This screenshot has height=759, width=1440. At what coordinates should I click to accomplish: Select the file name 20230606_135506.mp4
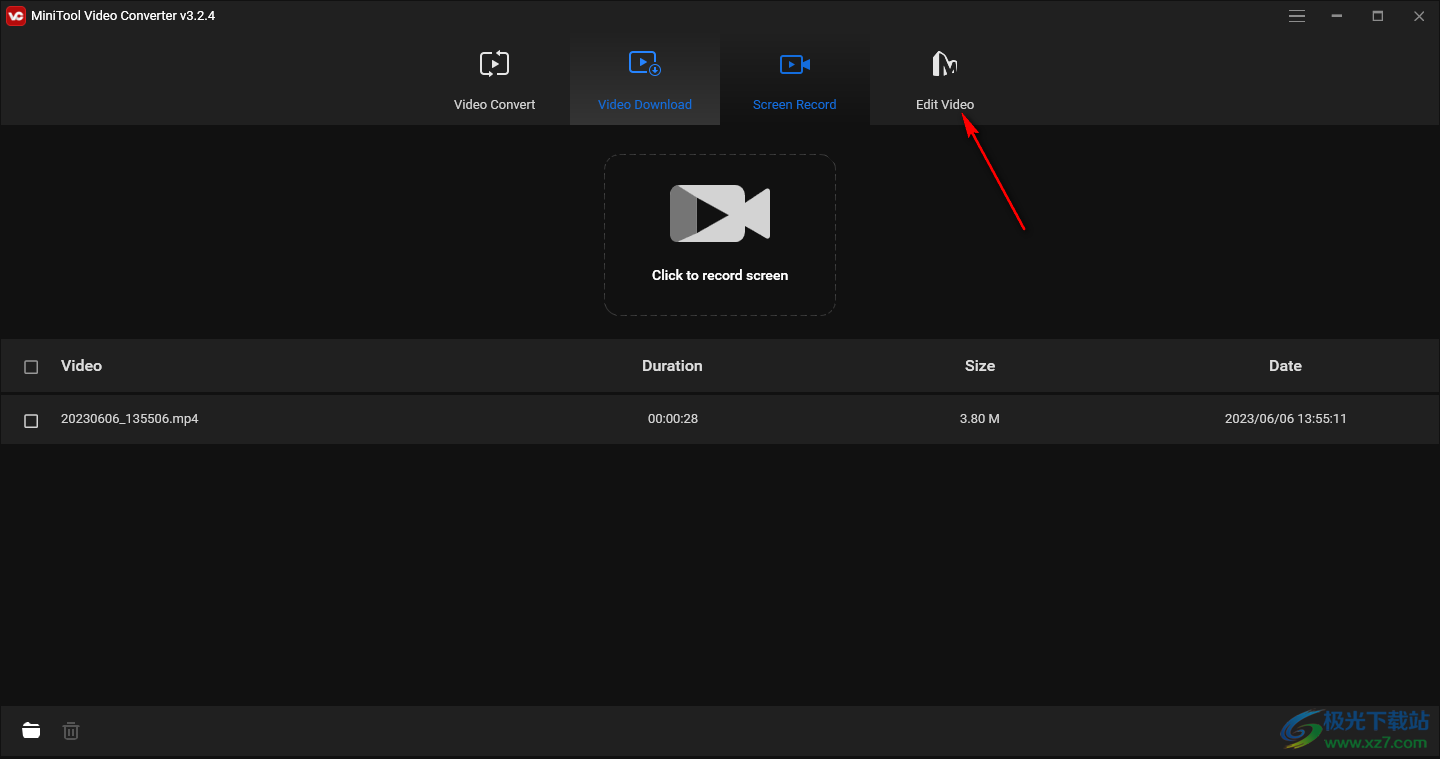[x=130, y=419]
